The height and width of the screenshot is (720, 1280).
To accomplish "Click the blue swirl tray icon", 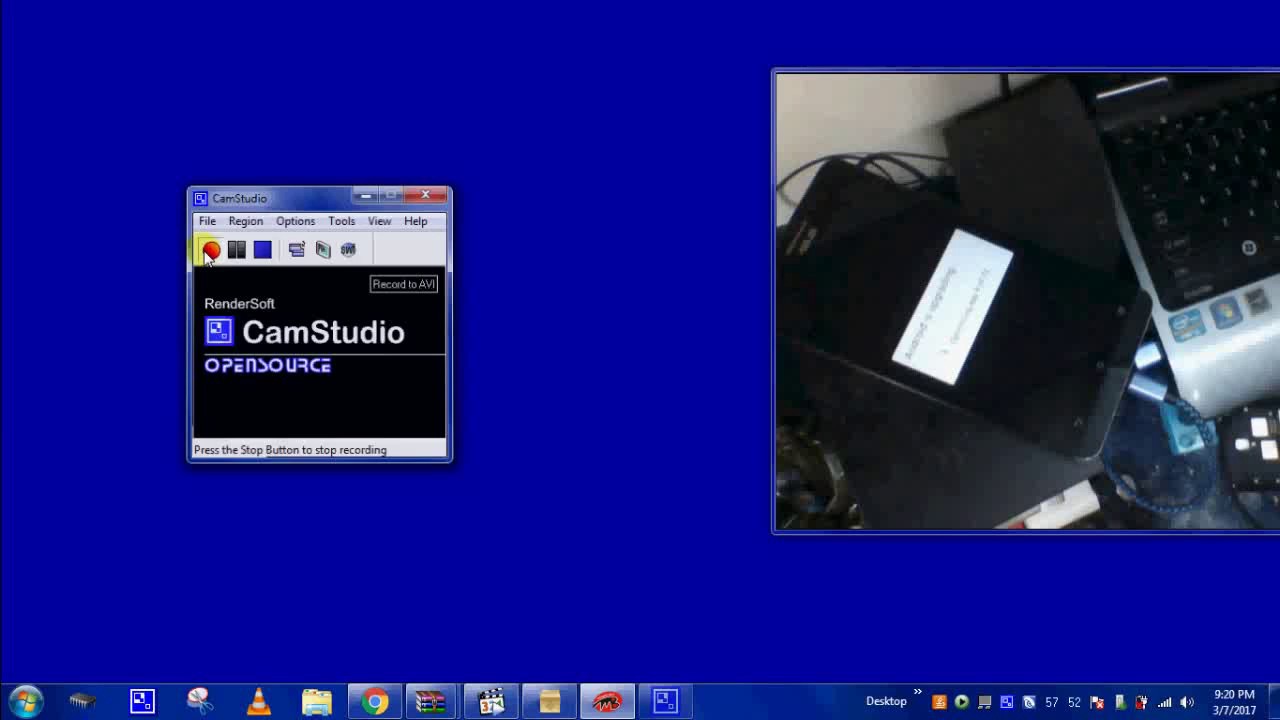I will click(1029, 702).
